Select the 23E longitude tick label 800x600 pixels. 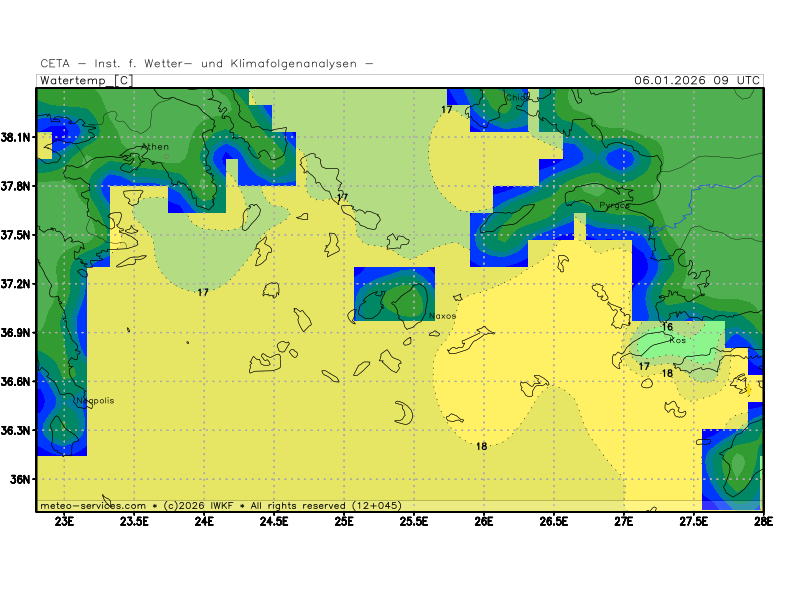[x=65, y=521]
